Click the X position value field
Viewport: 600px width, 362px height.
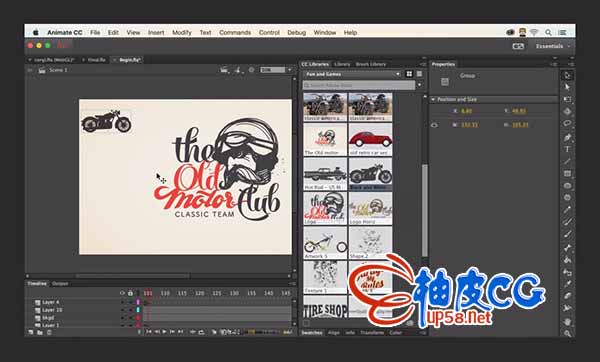click(x=466, y=111)
